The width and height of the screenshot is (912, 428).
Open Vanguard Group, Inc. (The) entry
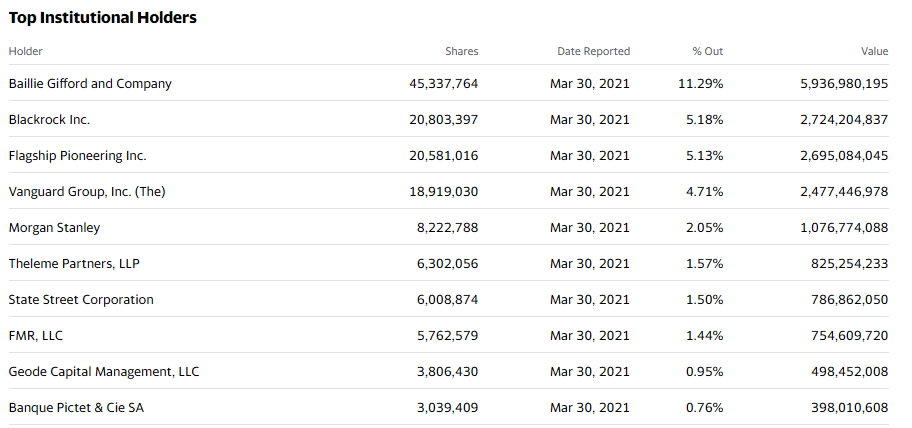[x=87, y=192]
